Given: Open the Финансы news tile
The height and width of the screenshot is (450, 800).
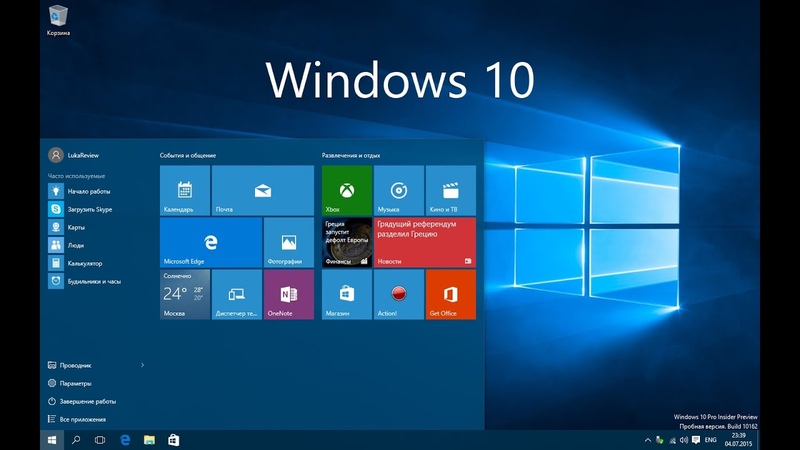Looking at the screenshot, I should point(347,242).
